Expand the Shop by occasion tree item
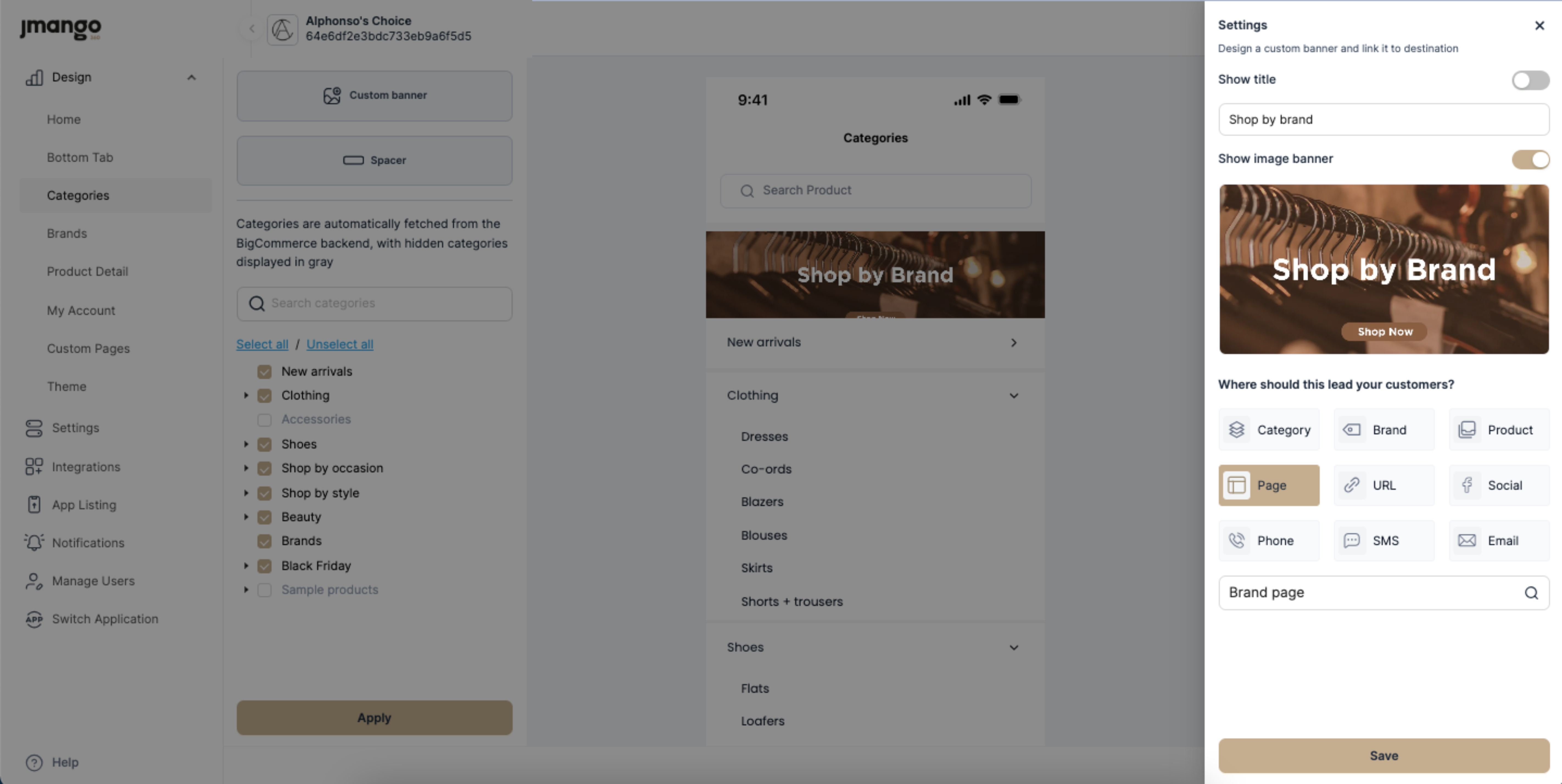Image resolution: width=1562 pixels, height=784 pixels. pyautogui.click(x=246, y=468)
